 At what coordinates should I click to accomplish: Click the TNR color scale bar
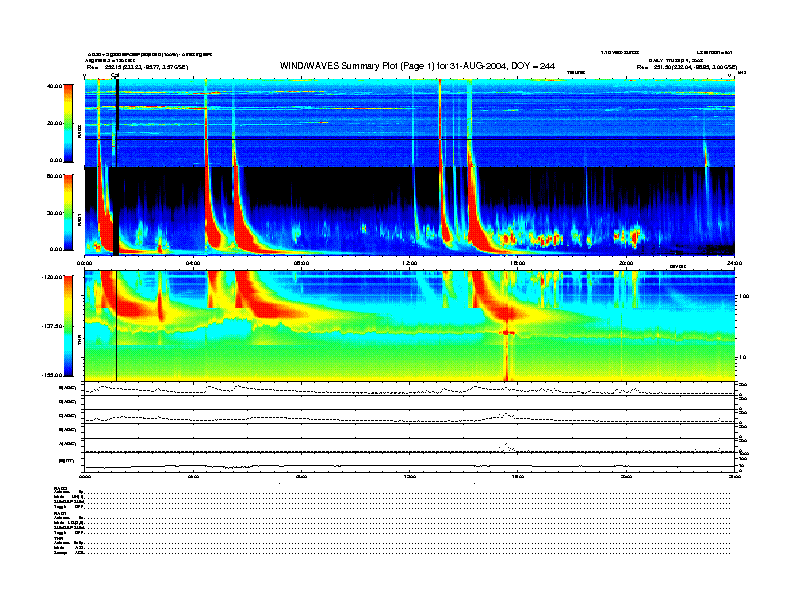[67, 325]
